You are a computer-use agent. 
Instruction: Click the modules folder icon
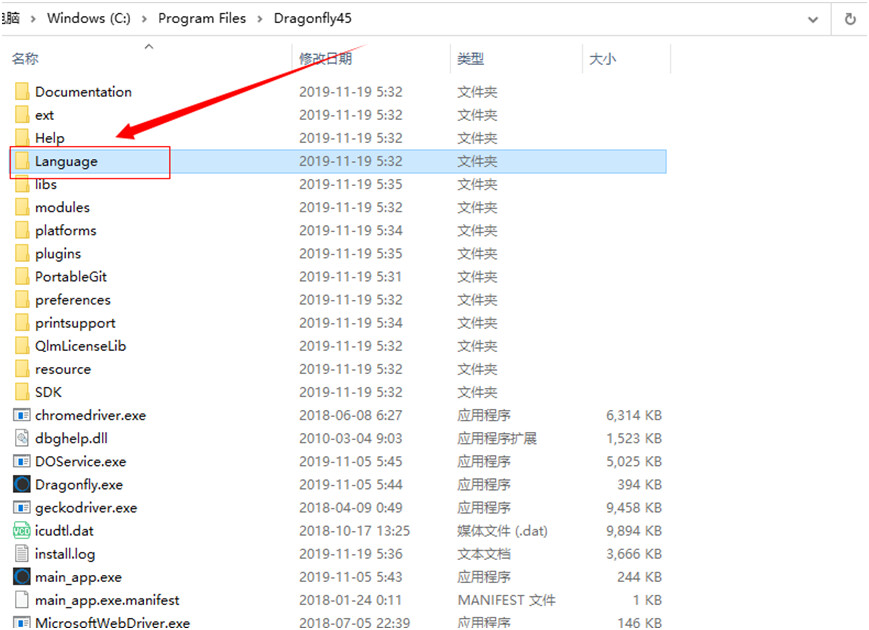(x=22, y=207)
